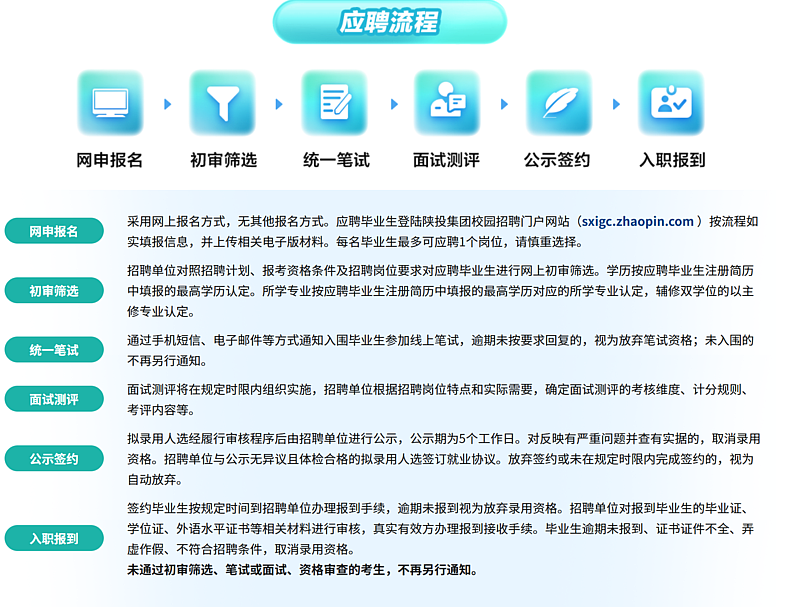
Task: Click the 入职报到 ID badge icon
Action: coord(672,103)
